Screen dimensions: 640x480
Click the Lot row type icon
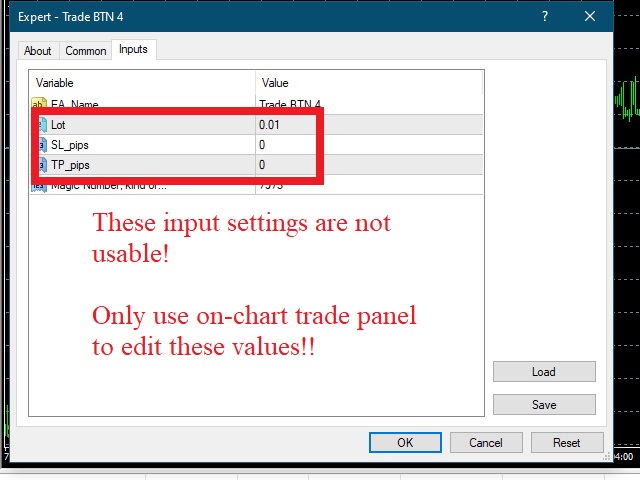[42, 125]
